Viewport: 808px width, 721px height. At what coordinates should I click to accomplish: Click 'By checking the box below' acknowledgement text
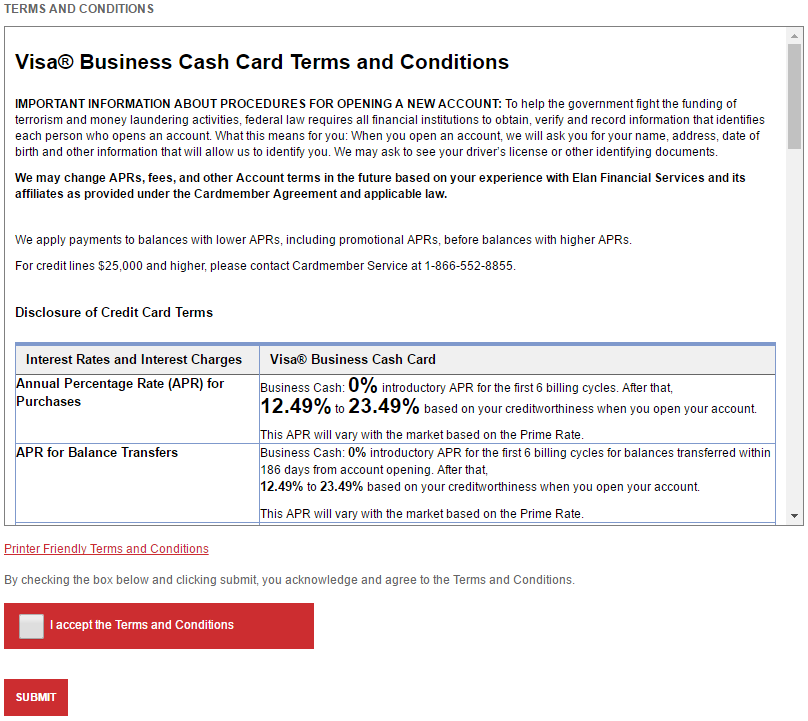(290, 580)
